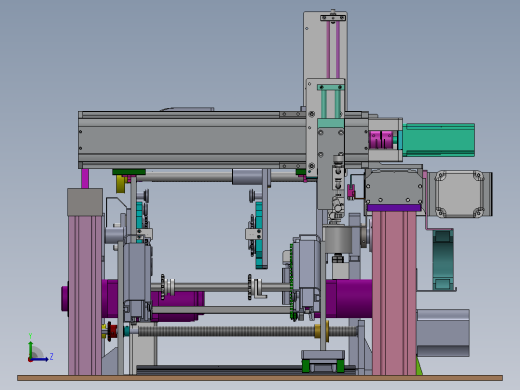The height and width of the screenshot is (390, 520).
Task: Select the brown base plate at the bottom
Action: click(x=260, y=378)
